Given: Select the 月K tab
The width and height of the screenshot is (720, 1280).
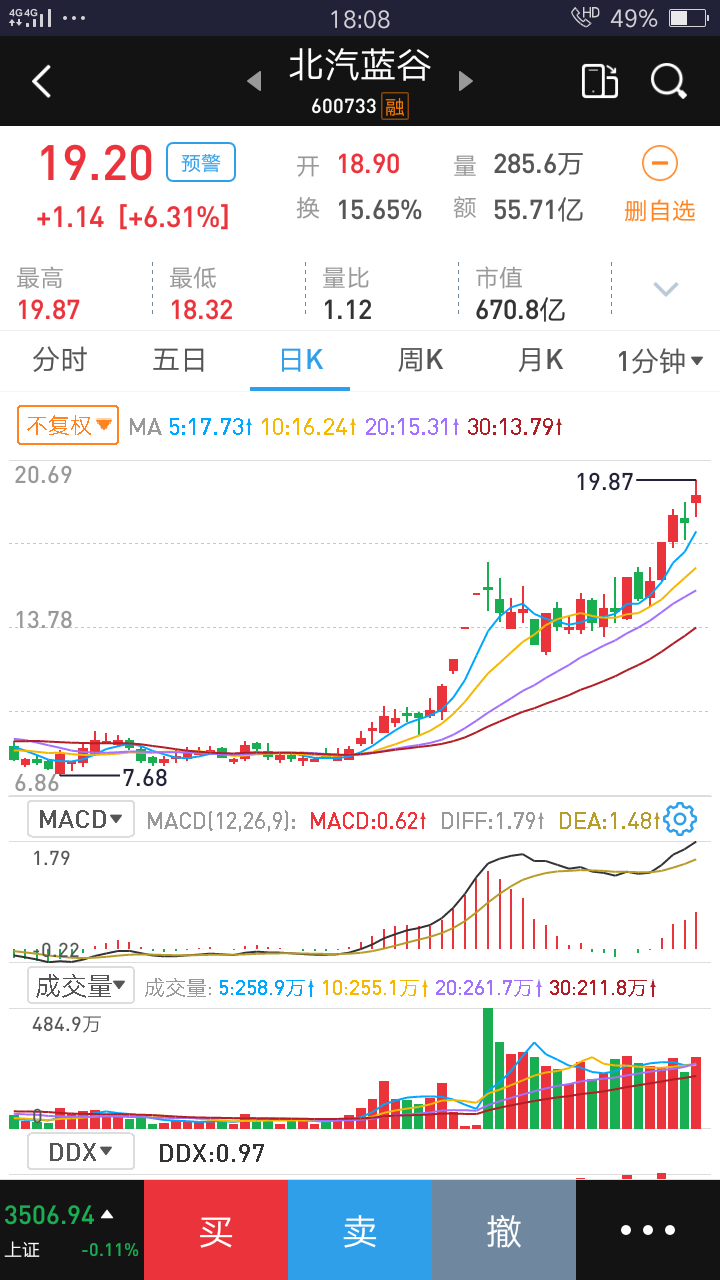Looking at the screenshot, I should tap(540, 360).
